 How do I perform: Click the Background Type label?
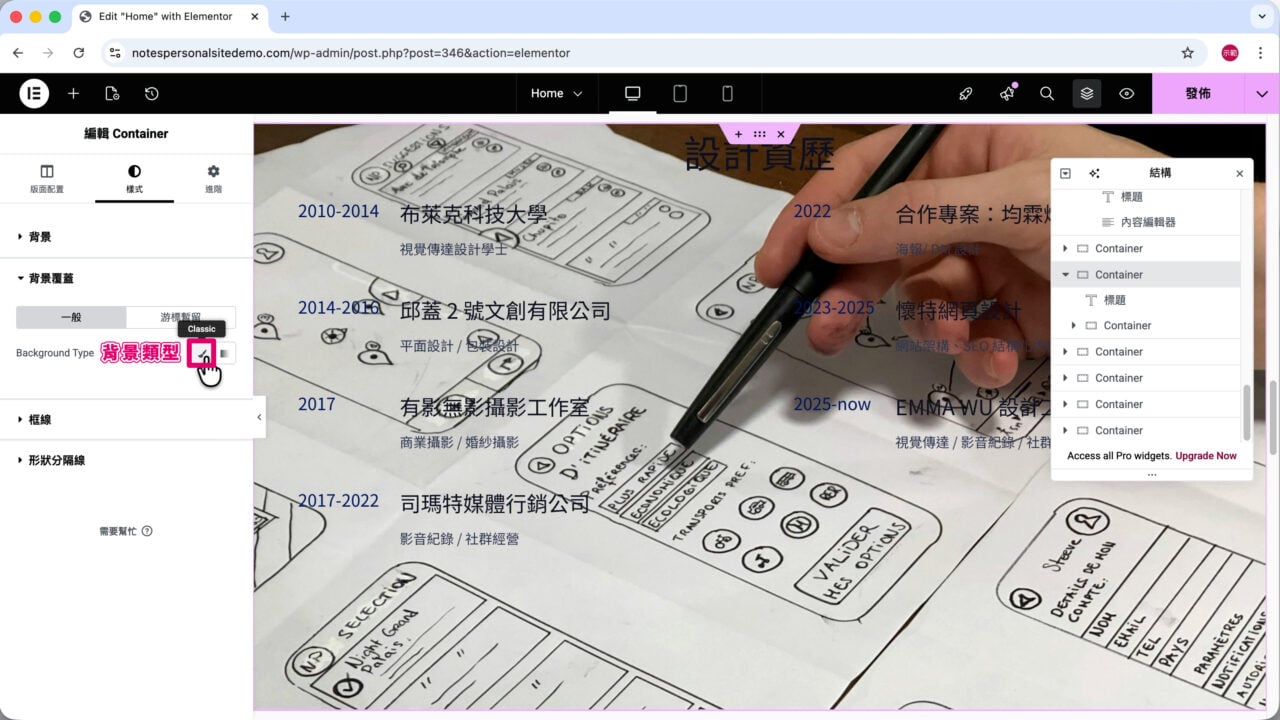(x=55, y=353)
